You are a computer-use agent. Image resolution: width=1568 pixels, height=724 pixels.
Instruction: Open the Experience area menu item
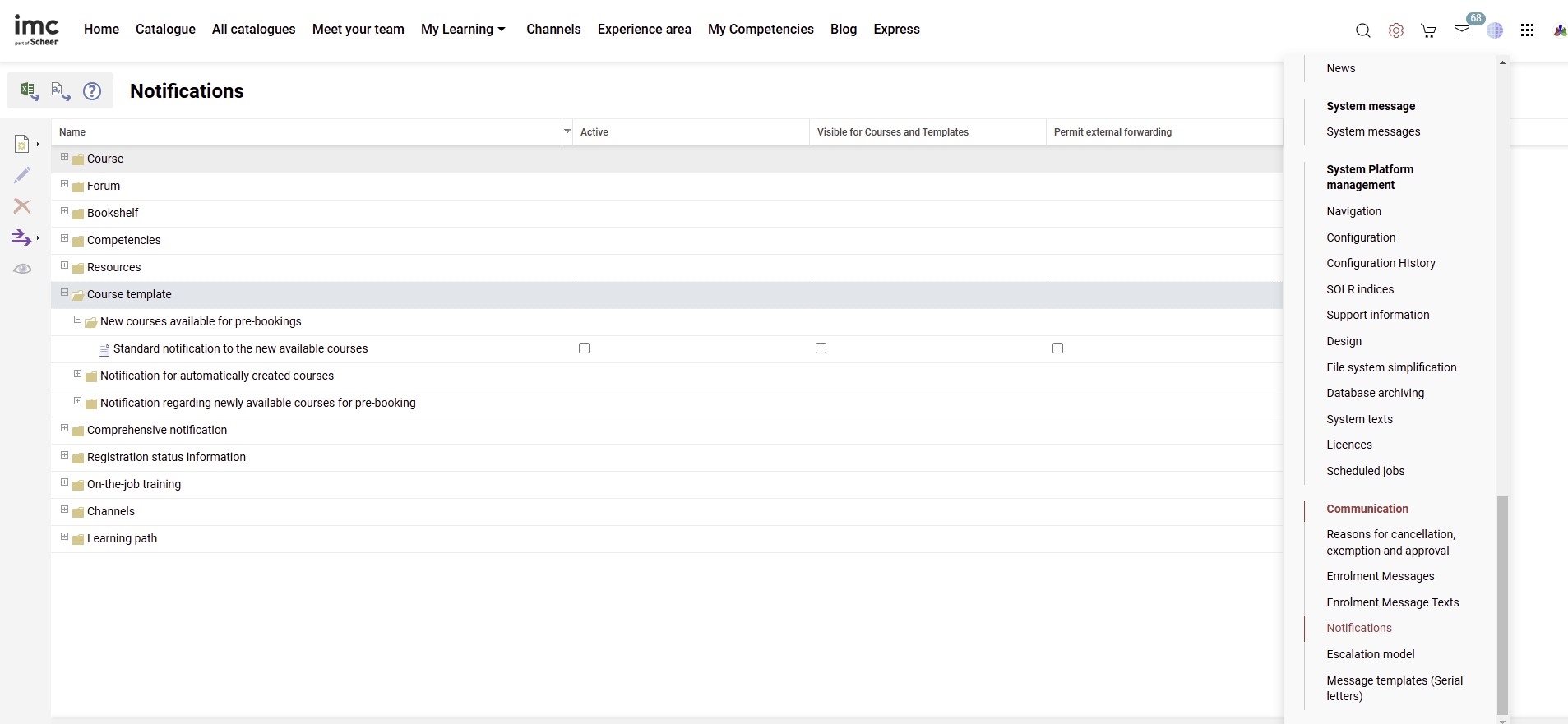click(644, 30)
